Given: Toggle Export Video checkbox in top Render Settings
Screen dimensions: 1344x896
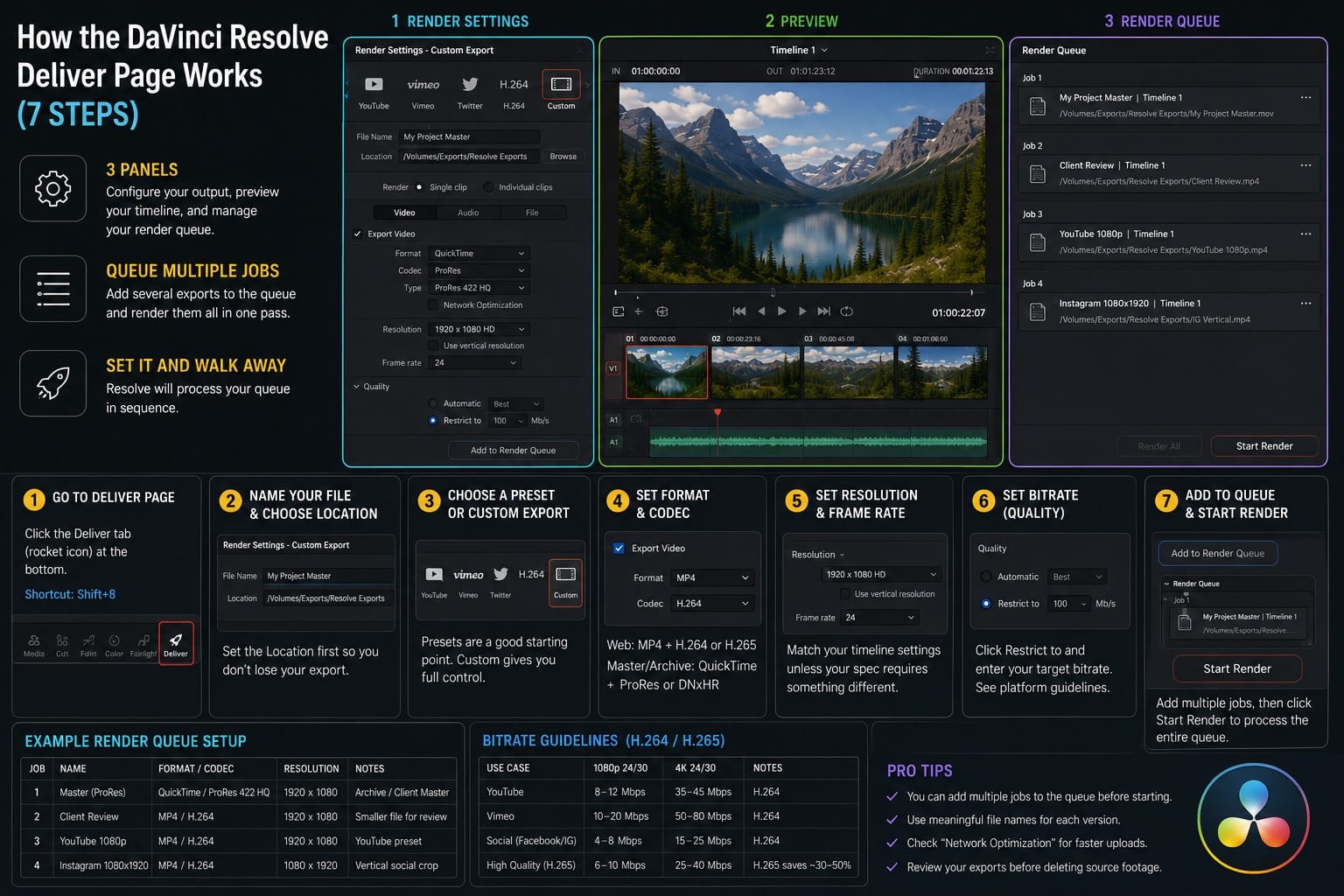Looking at the screenshot, I should coord(357,234).
